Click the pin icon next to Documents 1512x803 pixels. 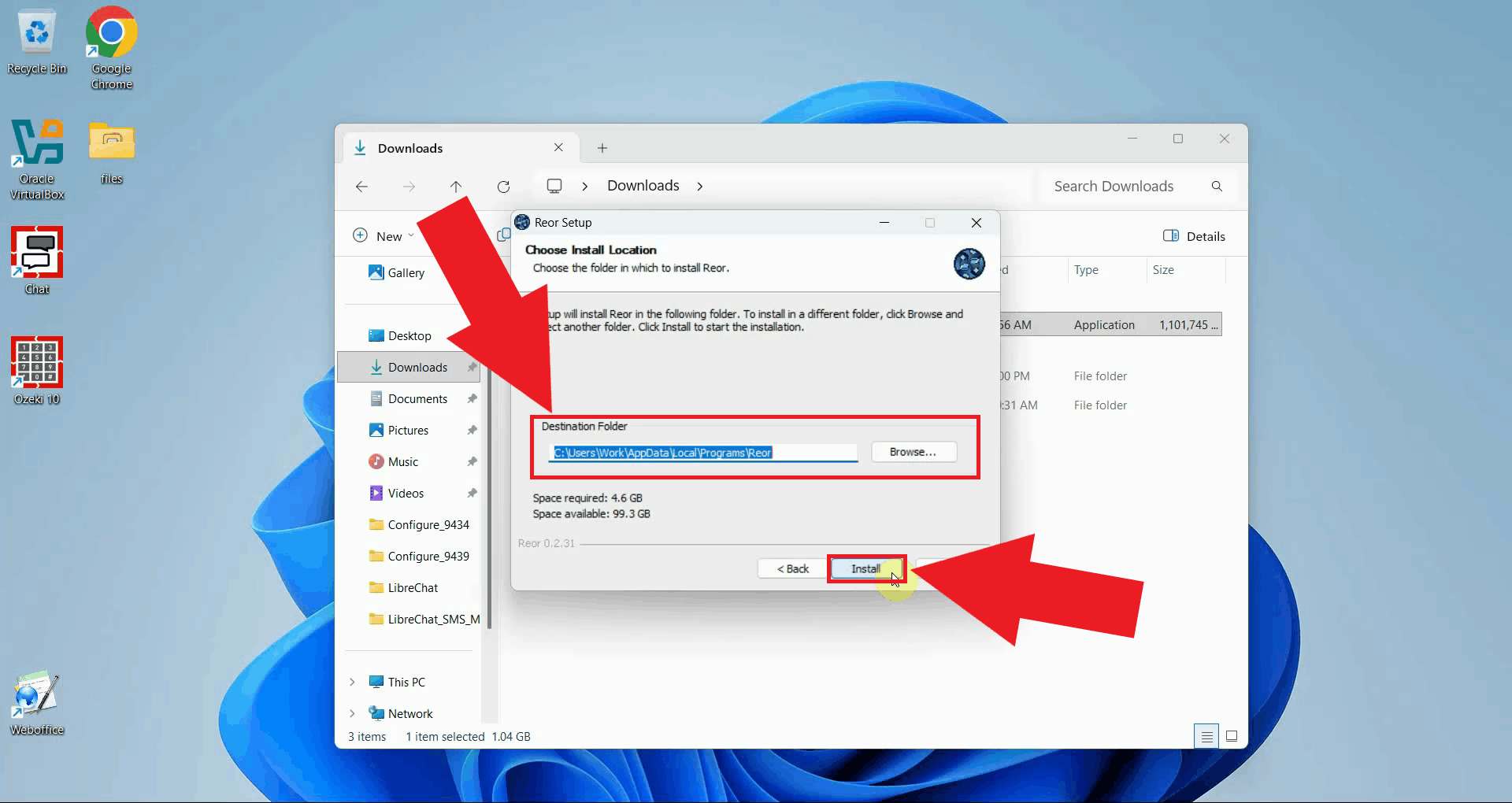point(472,398)
